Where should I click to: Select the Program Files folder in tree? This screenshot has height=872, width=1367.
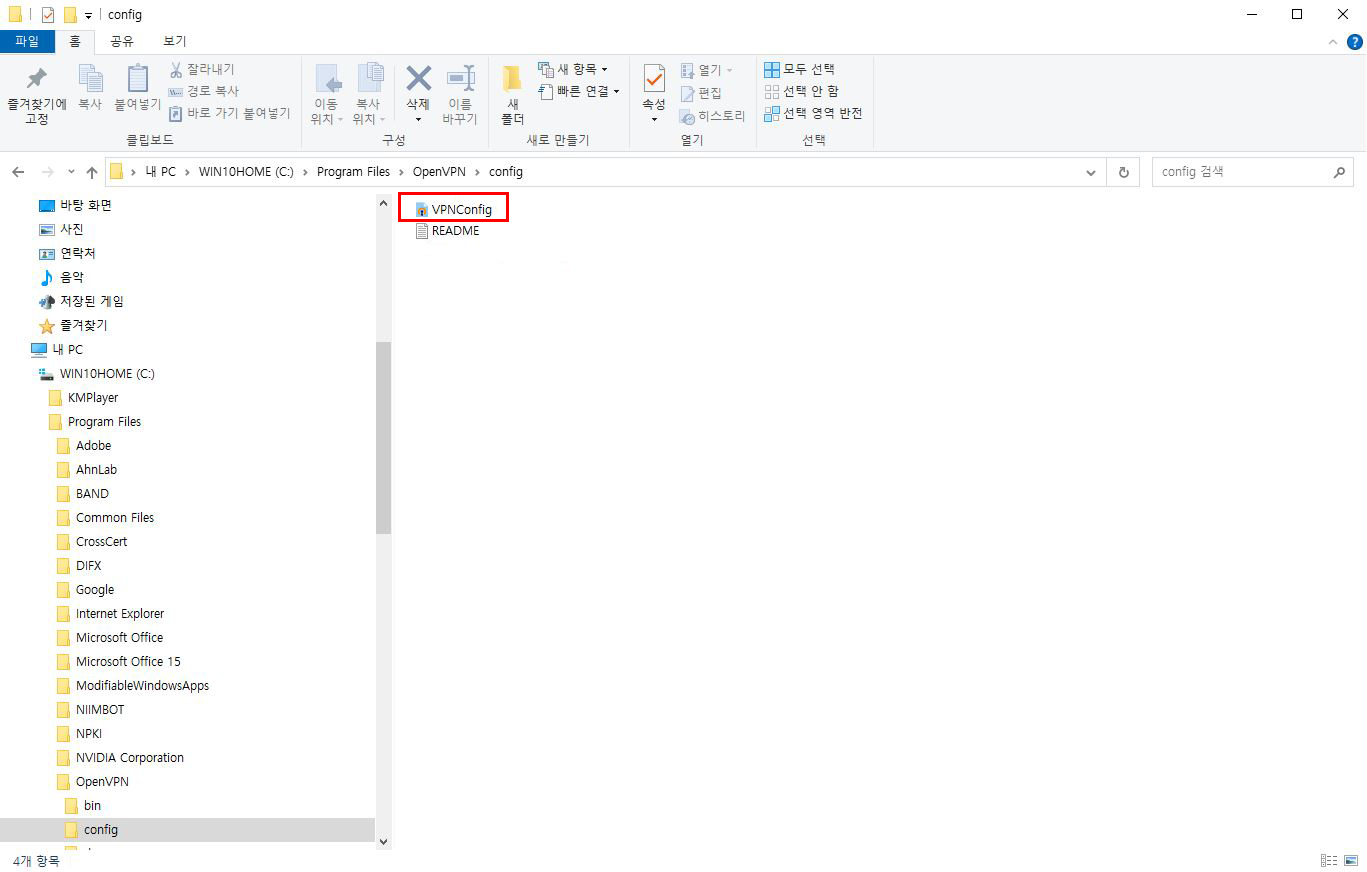(x=104, y=421)
